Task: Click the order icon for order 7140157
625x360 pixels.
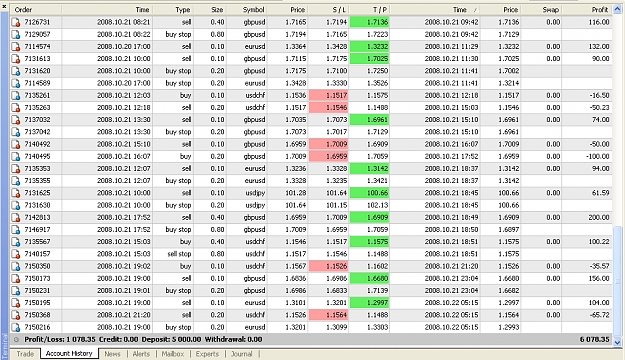Action: click(x=16, y=254)
